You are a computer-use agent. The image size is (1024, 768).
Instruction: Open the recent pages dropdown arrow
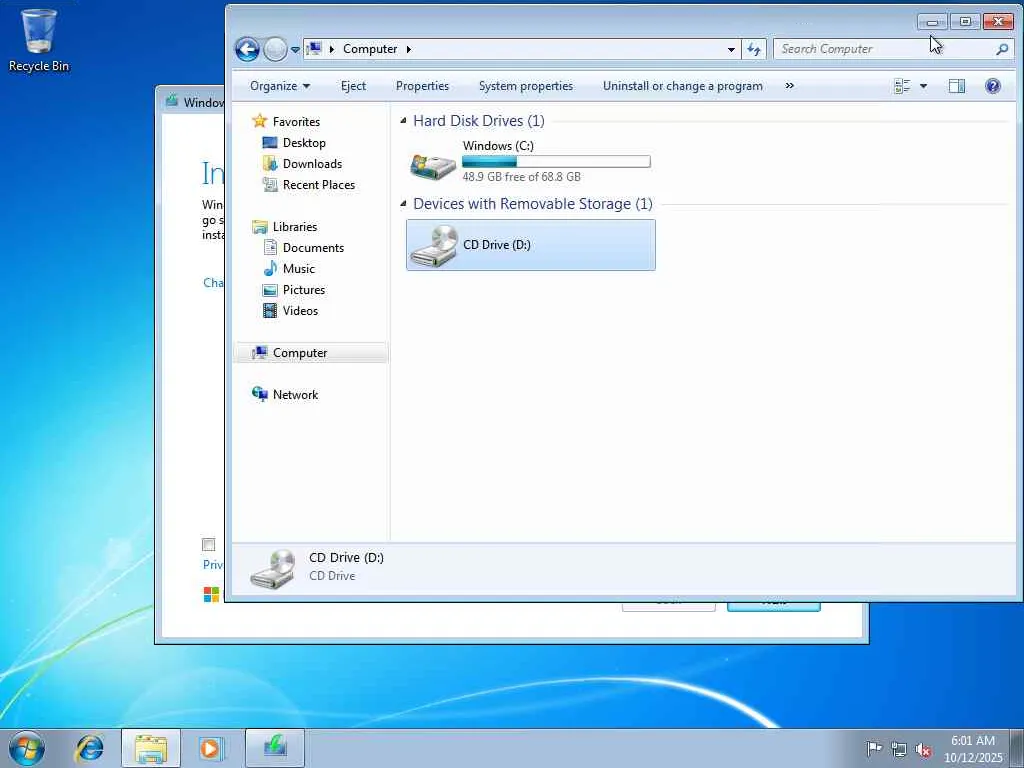click(x=295, y=50)
